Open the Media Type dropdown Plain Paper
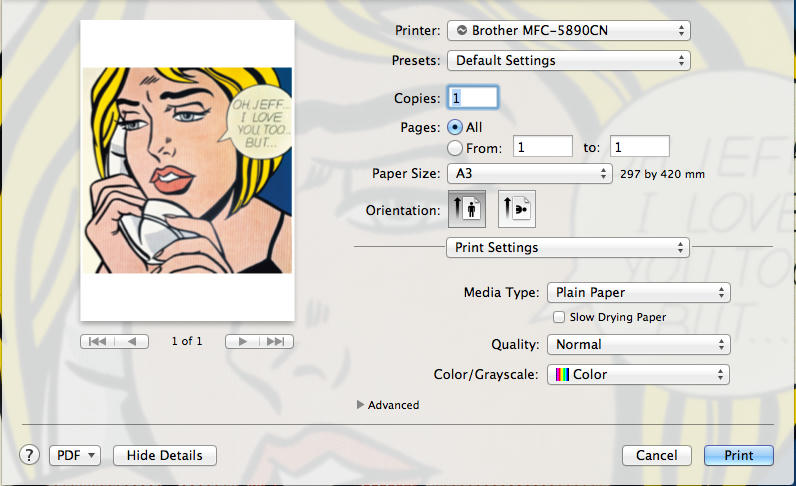Screen dimensions: 796x486 click(x=639, y=293)
